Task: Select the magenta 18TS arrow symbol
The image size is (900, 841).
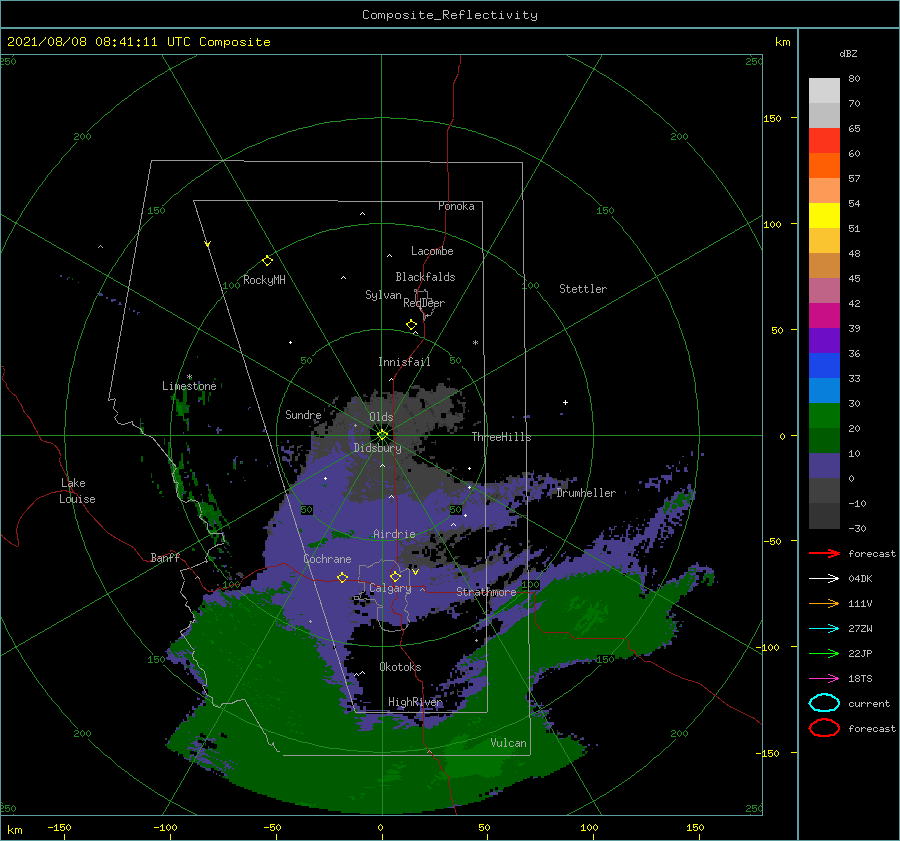Action: point(824,678)
